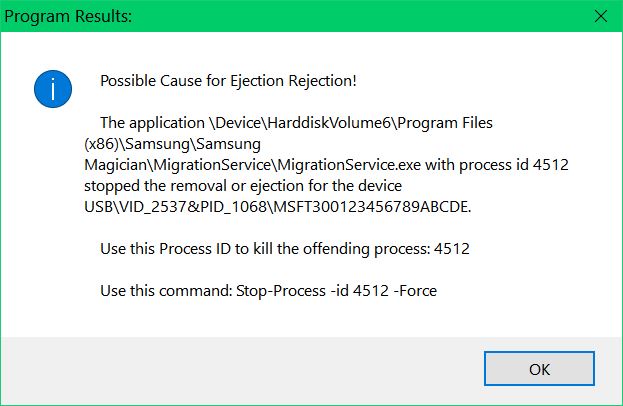Click the empty green title bar area
Screen dimensions: 623x406
click(x=350, y=15)
